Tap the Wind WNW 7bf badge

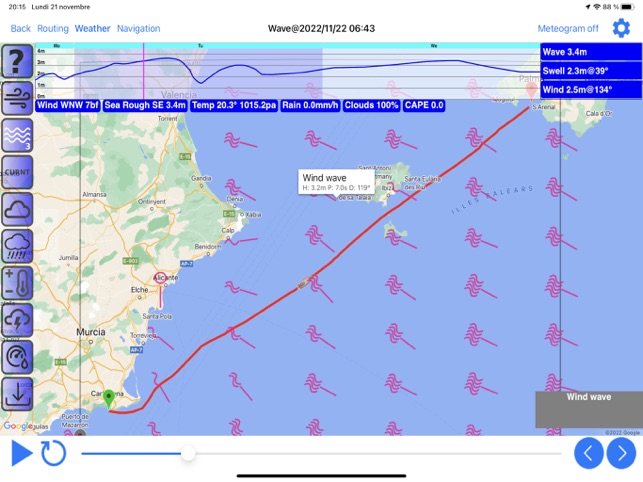[x=68, y=105]
